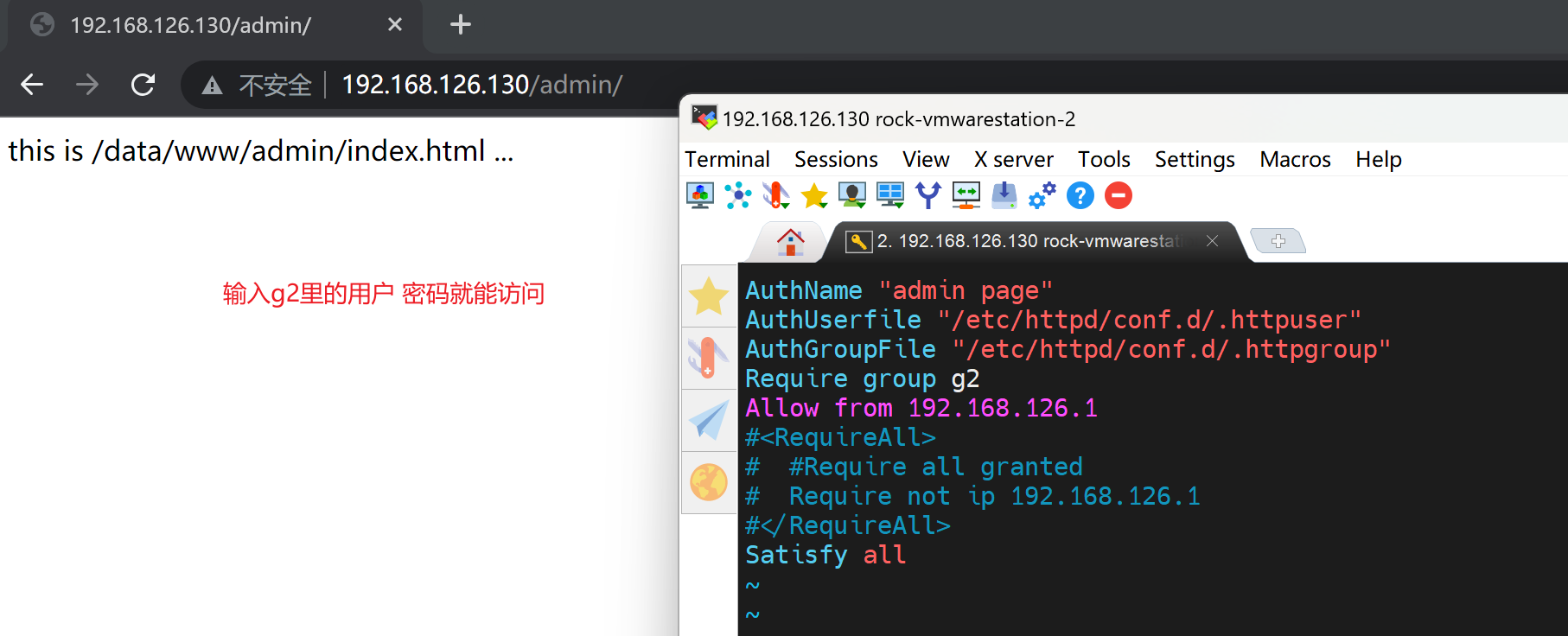The image size is (1568, 636).
Task: Open the paper plane Macros sidebar tab
Action: [709, 421]
